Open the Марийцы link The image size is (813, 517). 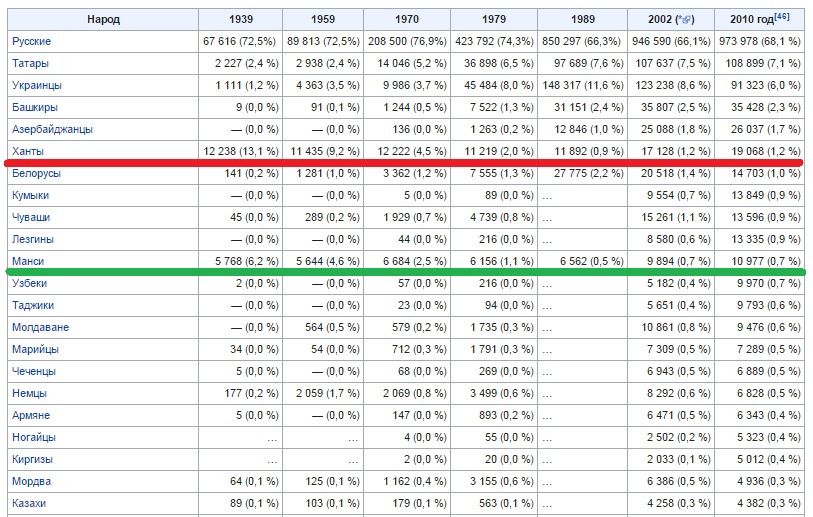click(x=35, y=350)
